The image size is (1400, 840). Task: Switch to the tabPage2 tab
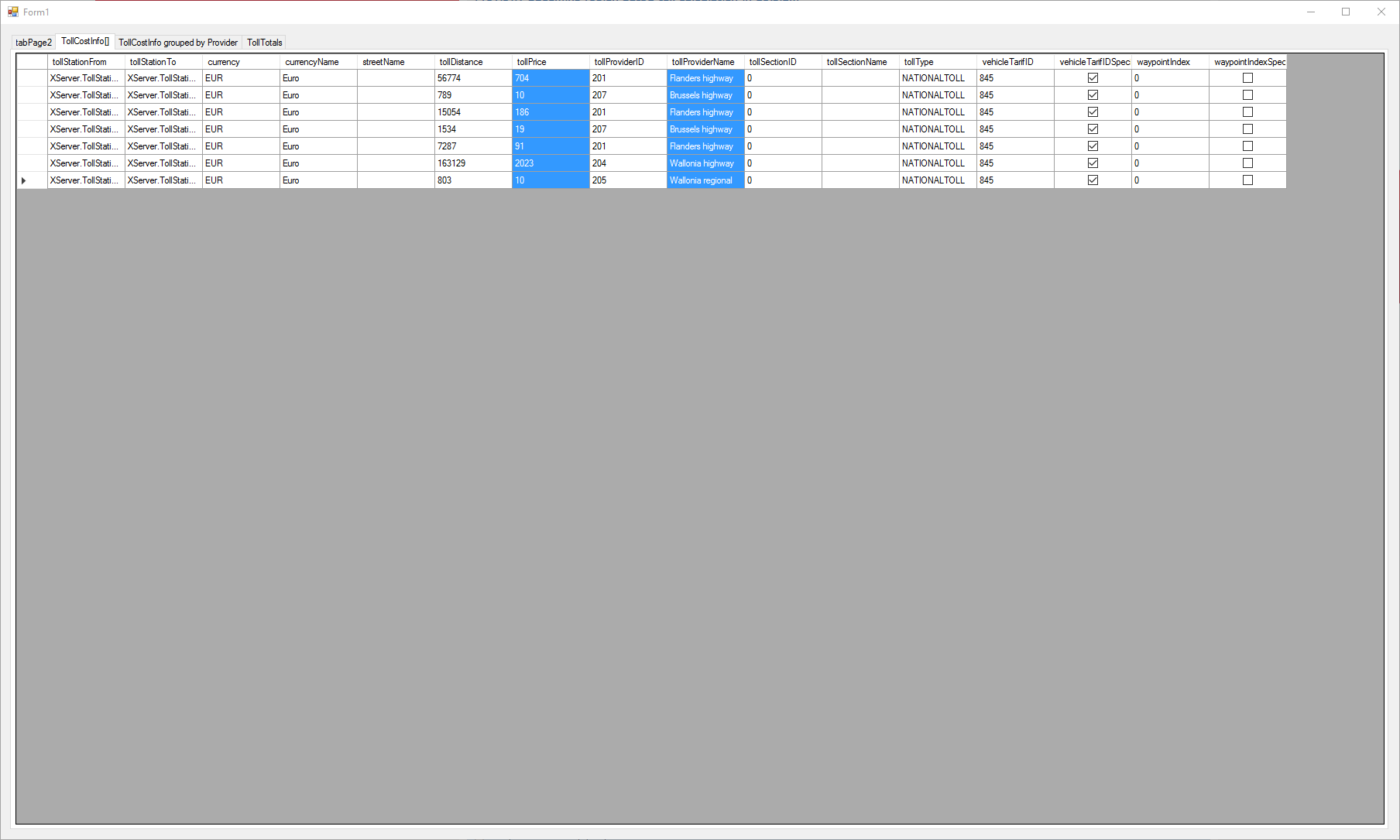(33, 43)
